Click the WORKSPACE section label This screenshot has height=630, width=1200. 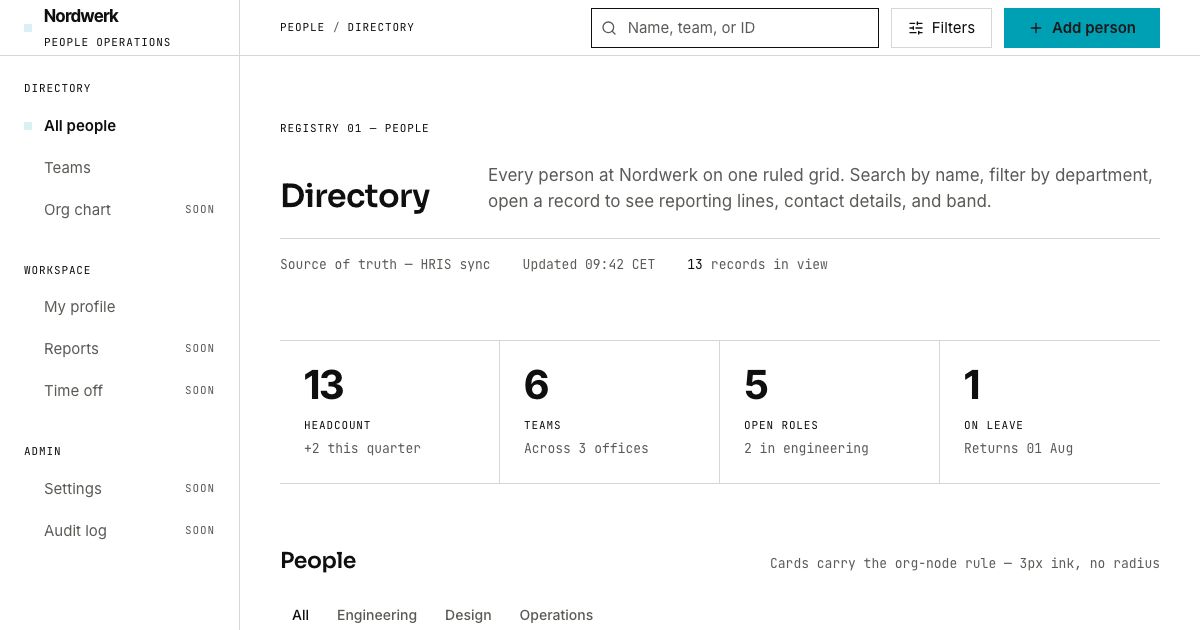[x=57, y=271]
